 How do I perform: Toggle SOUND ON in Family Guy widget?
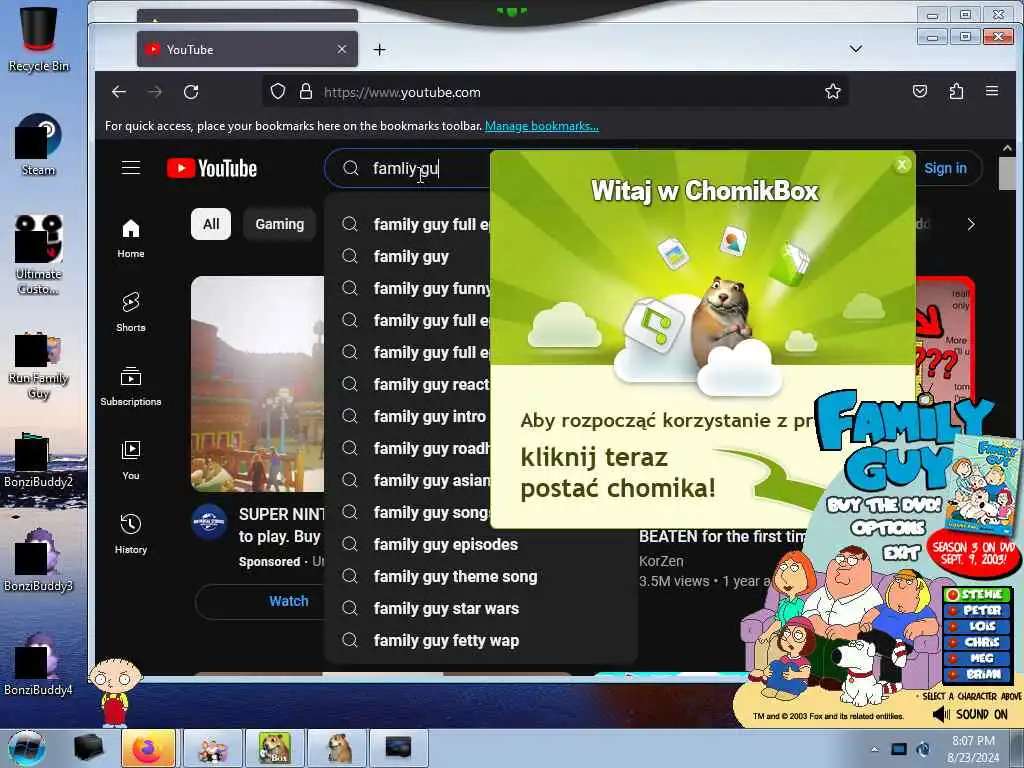[970, 714]
